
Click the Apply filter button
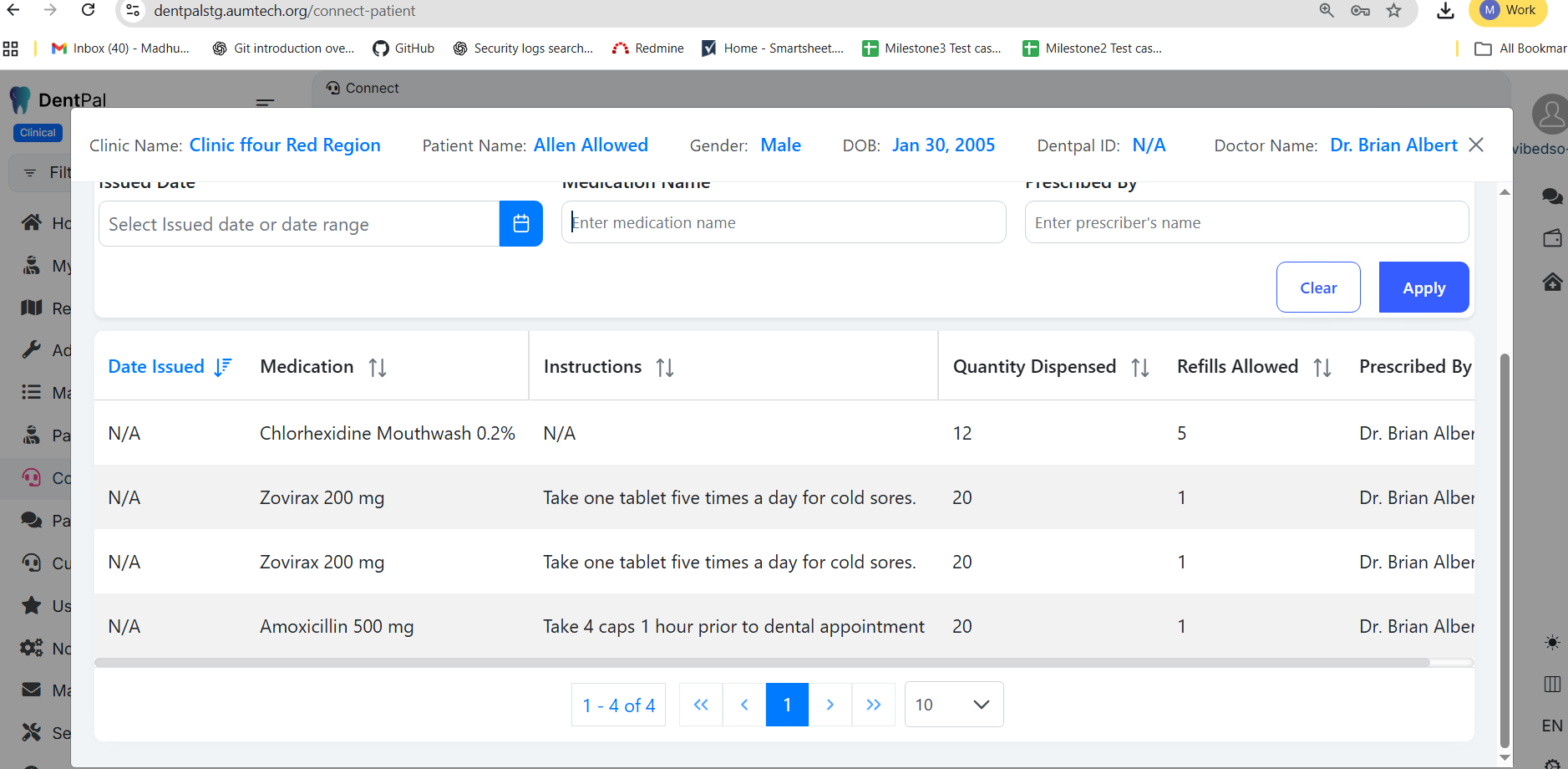click(x=1423, y=288)
